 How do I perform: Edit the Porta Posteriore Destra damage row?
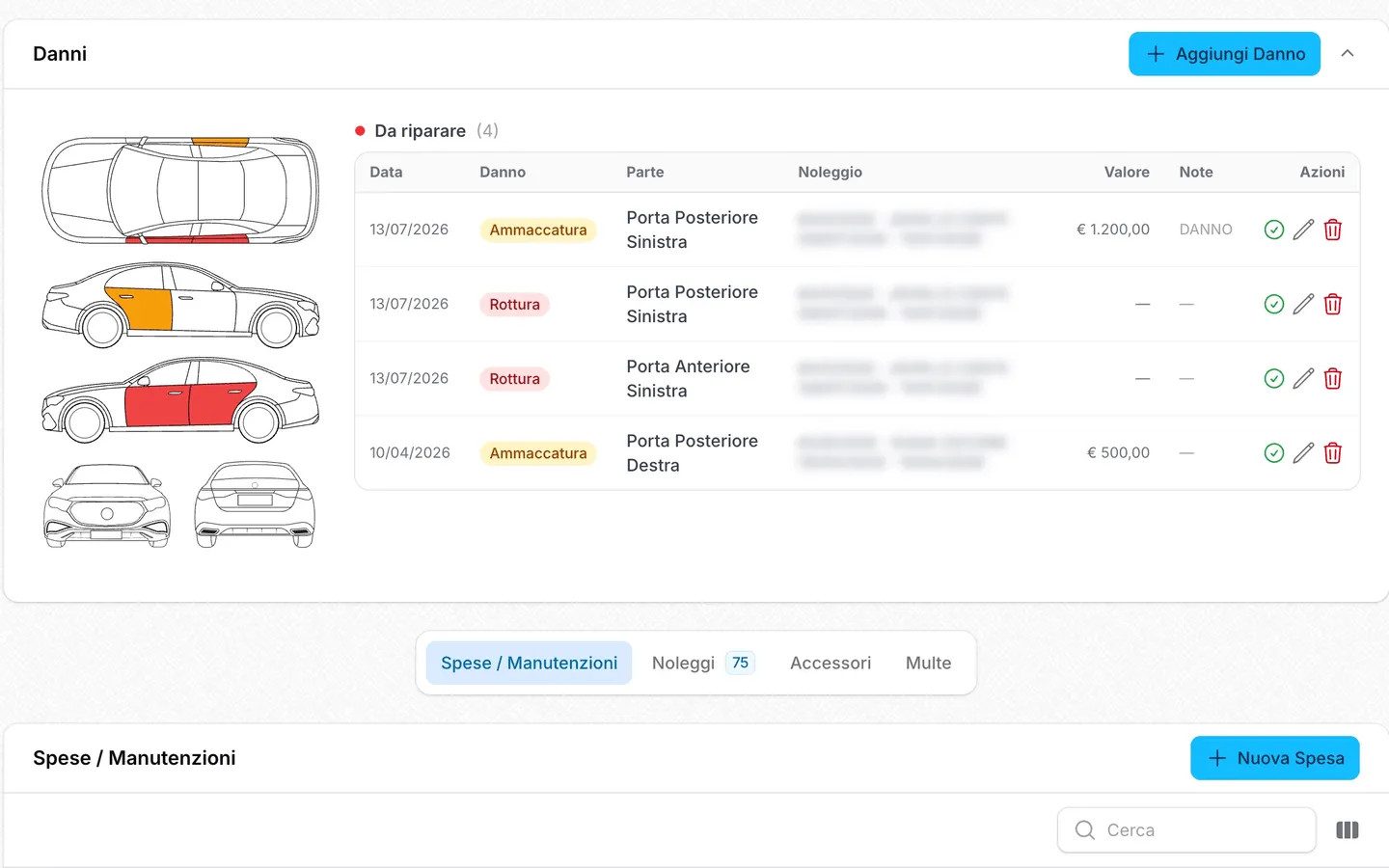(x=1303, y=452)
